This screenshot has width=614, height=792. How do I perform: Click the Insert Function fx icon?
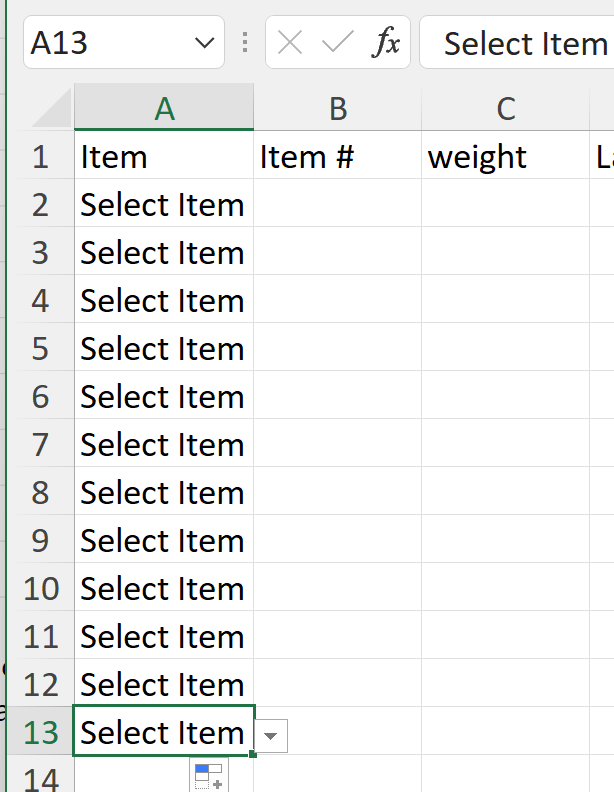(385, 43)
